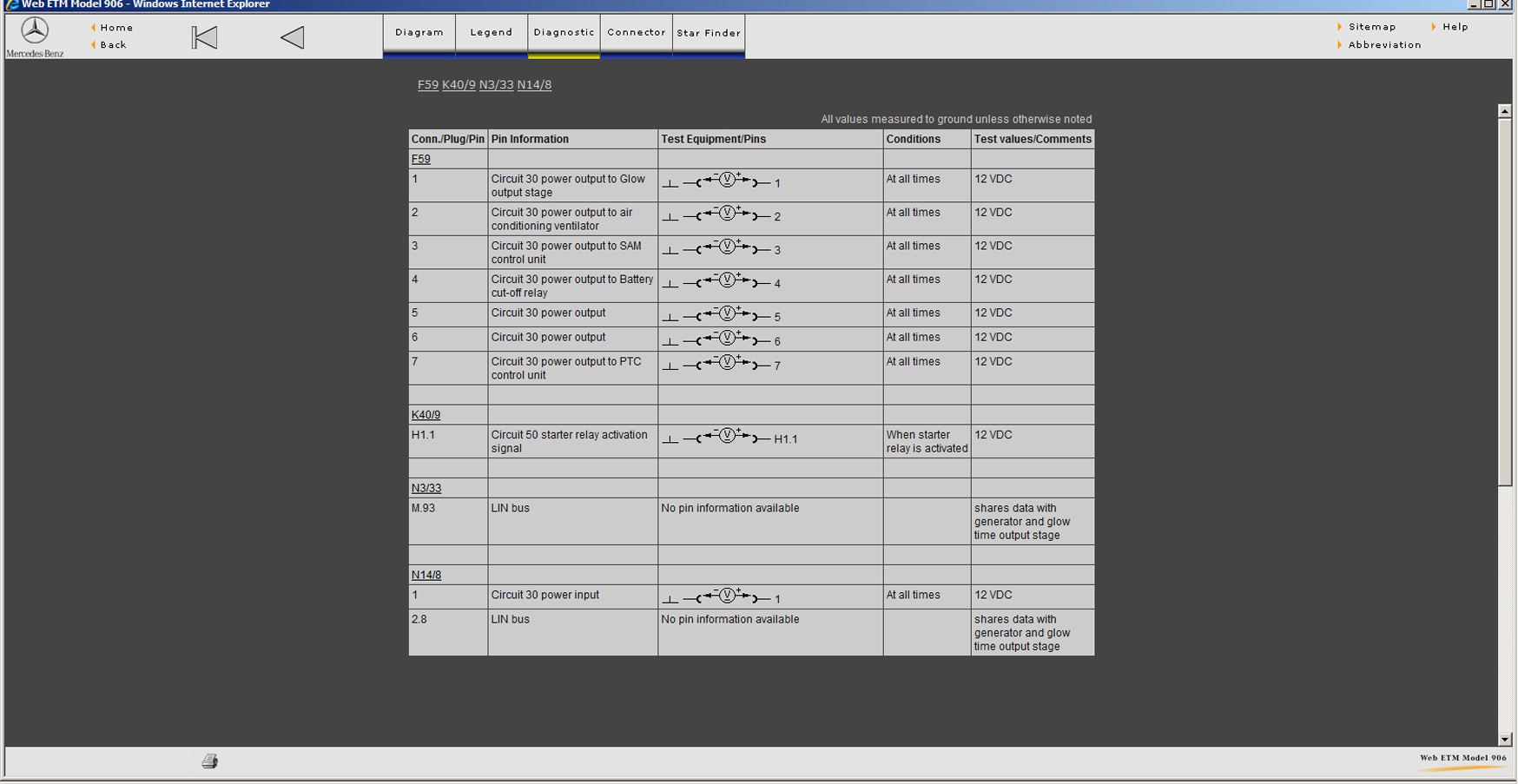Click the Help link
Image resolution: width=1518 pixels, height=784 pixels.
tap(1455, 27)
